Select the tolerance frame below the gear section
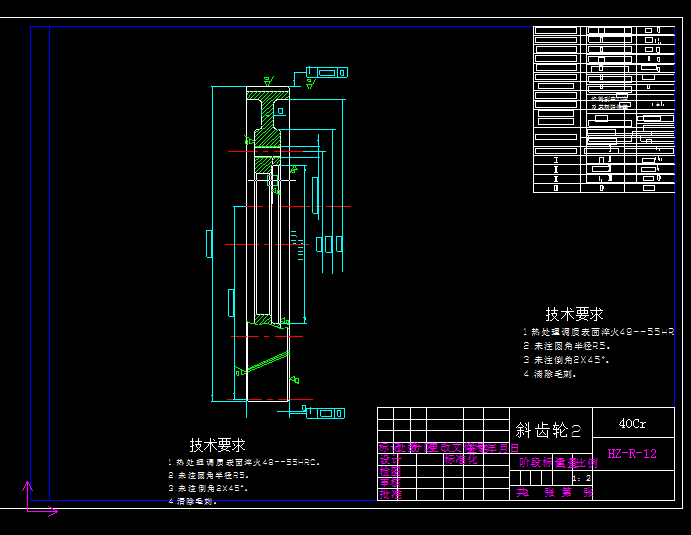 (x=325, y=413)
